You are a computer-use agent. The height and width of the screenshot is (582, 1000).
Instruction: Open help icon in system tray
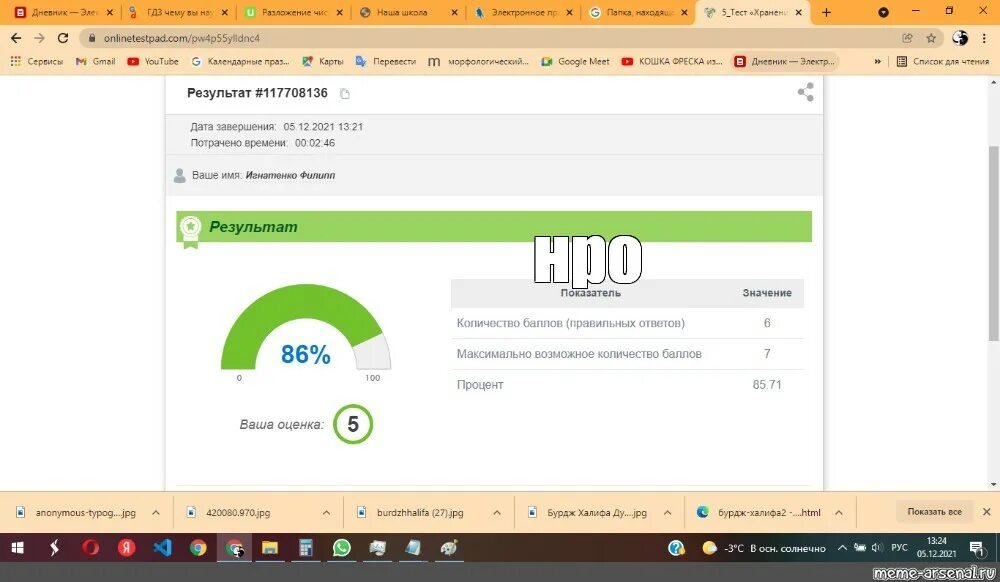point(676,548)
